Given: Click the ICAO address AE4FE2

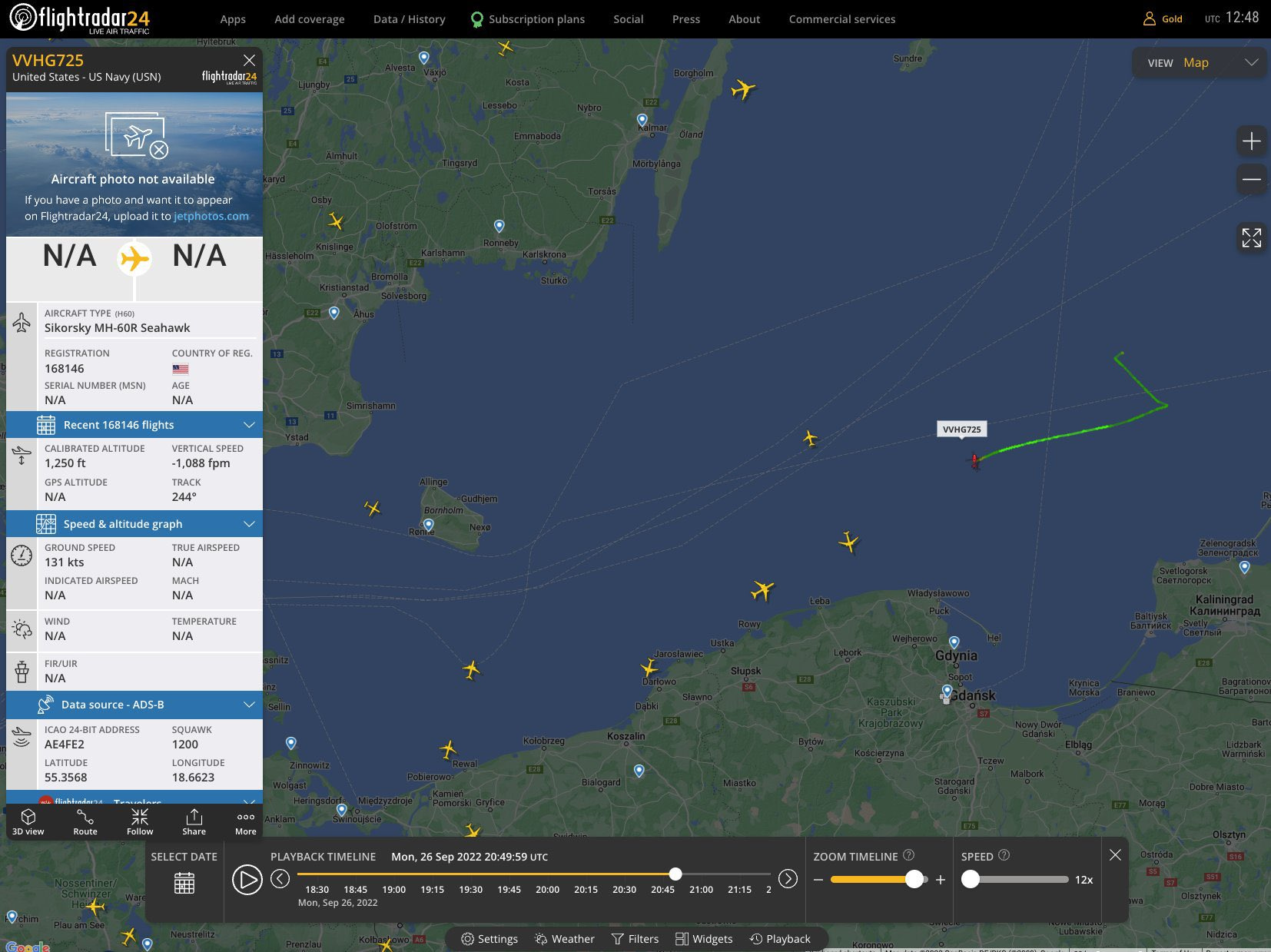Looking at the screenshot, I should coord(65,745).
